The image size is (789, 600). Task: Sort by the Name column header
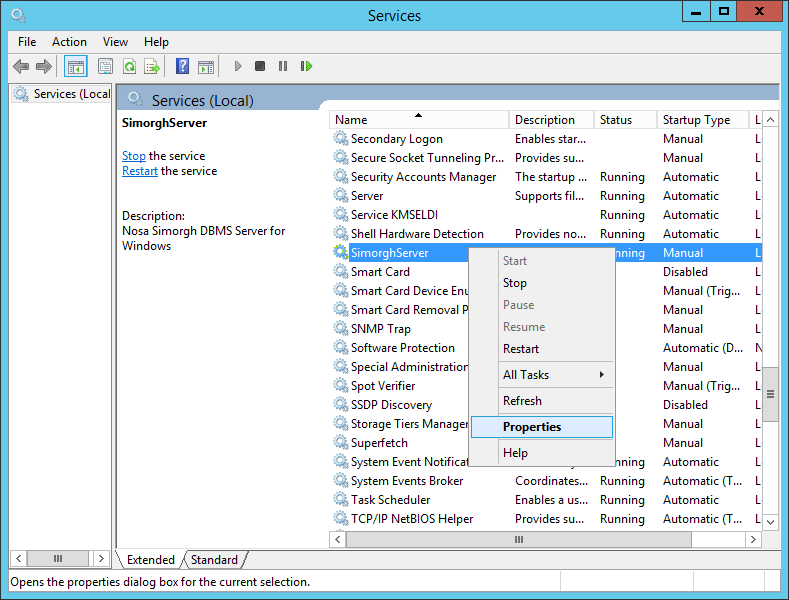(419, 120)
